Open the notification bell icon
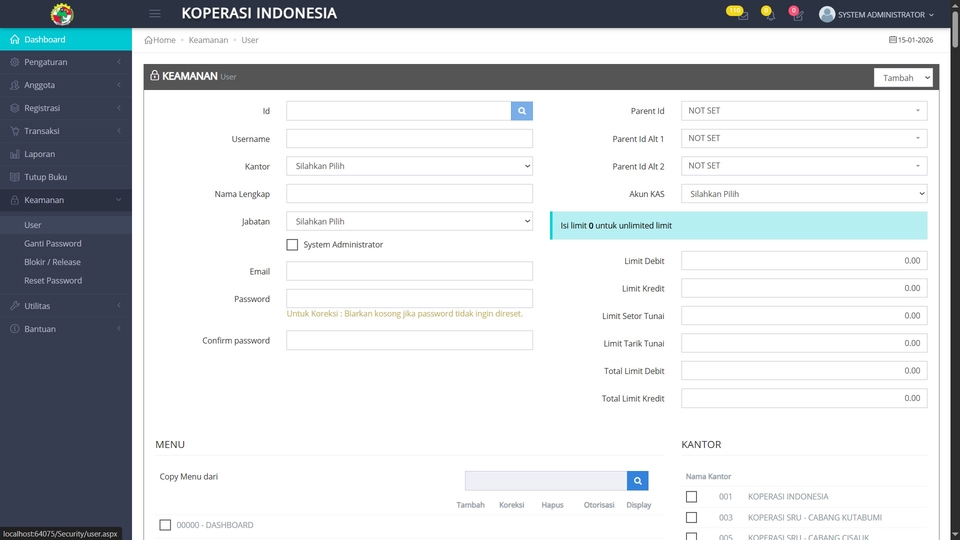960x540 pixels. click(768, 15)
